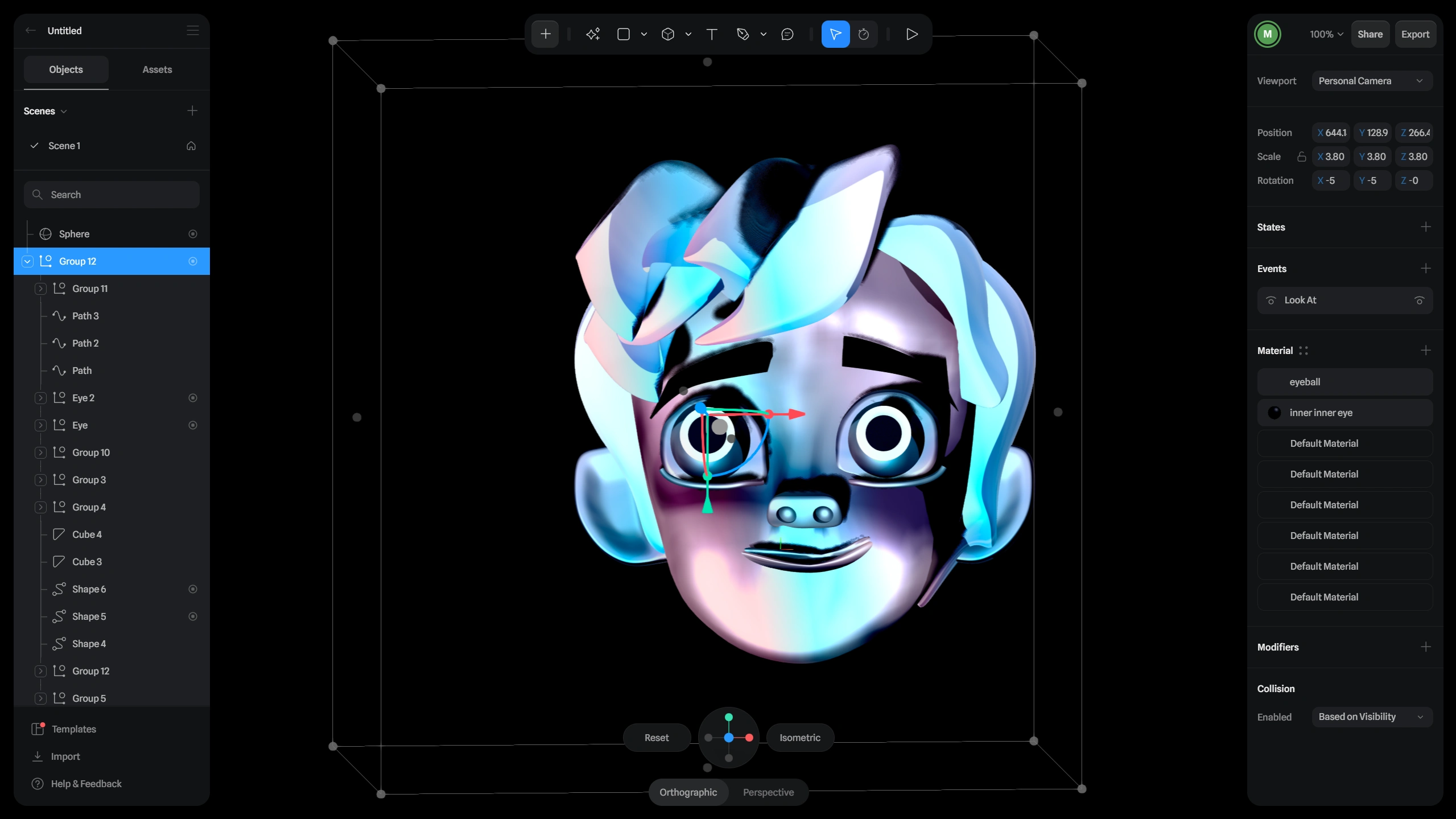
Task: Toggle visibility indicator on Sphere layer
Action: click(193, 234)
